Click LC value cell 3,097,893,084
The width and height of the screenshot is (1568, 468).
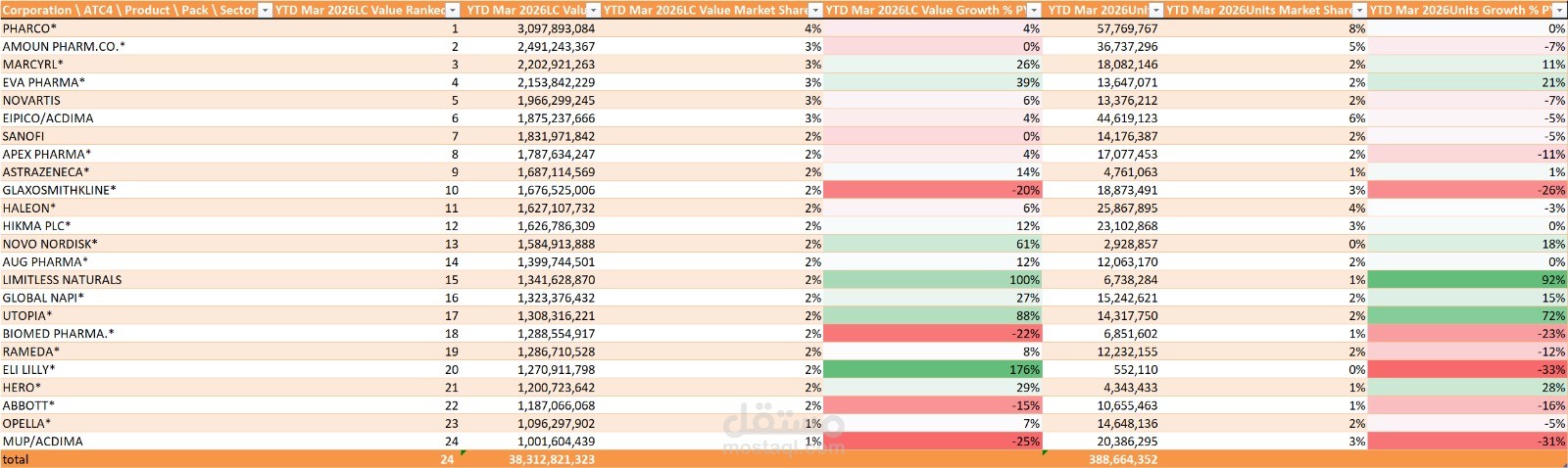[557, 28]
